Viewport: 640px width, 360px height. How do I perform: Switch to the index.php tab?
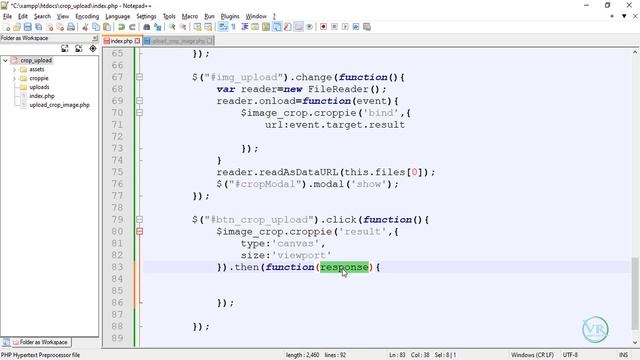point(121,41)
